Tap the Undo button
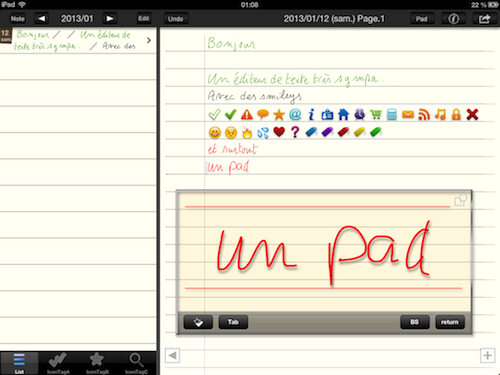 (176, 19)
